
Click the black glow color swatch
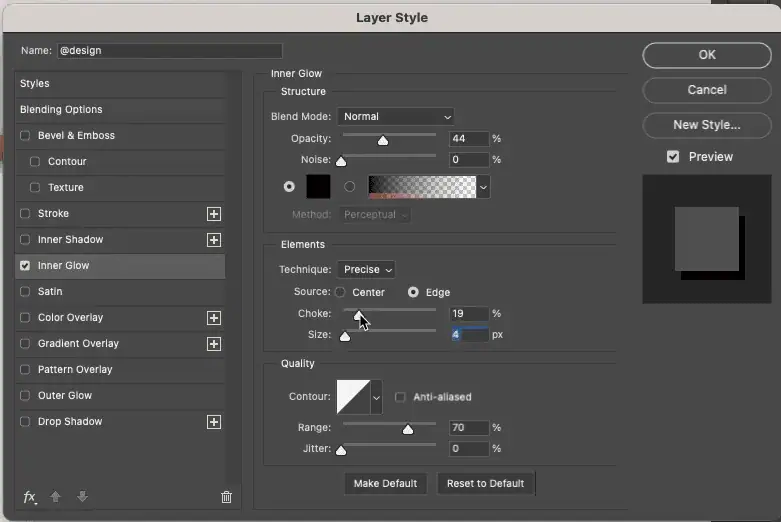[318, 187]
